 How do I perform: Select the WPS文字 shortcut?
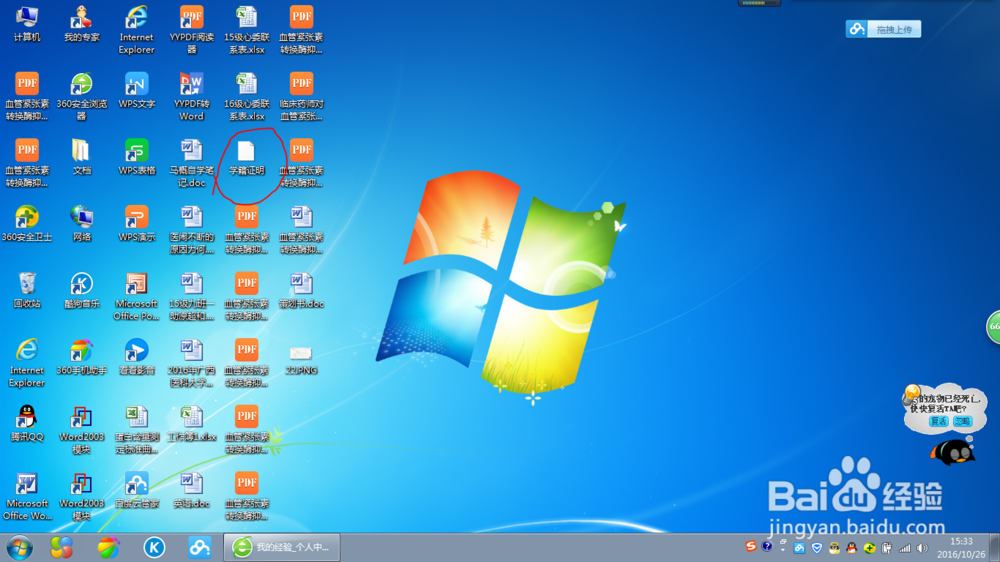click(136, 91)
